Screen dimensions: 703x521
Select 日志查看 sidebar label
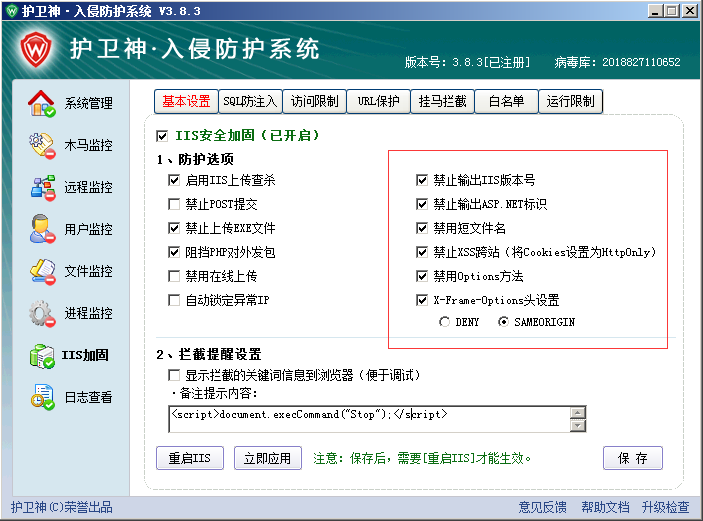click(88, 397)
